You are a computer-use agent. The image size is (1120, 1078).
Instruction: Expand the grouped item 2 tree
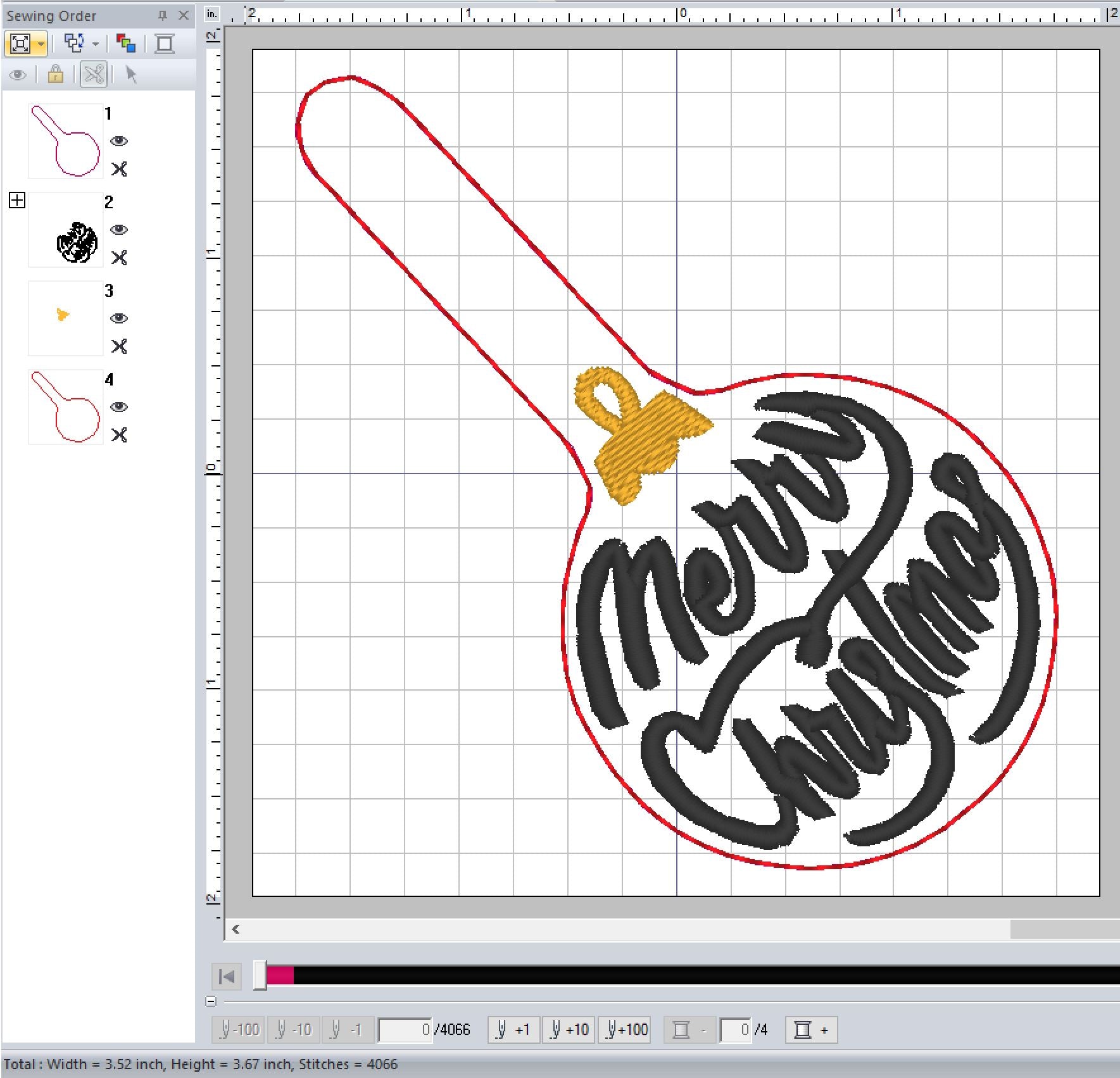coord(17,201)
